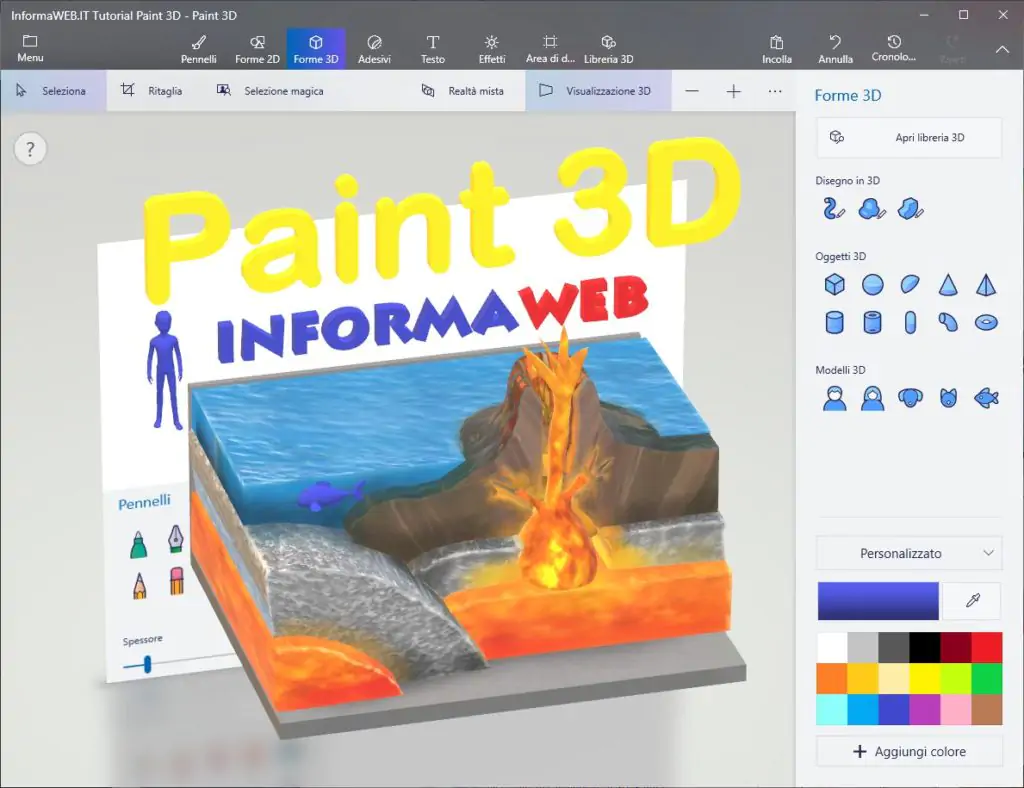The image size is (1024, 788).
Task: Click the question mark help button
Action: pos(30,149)
